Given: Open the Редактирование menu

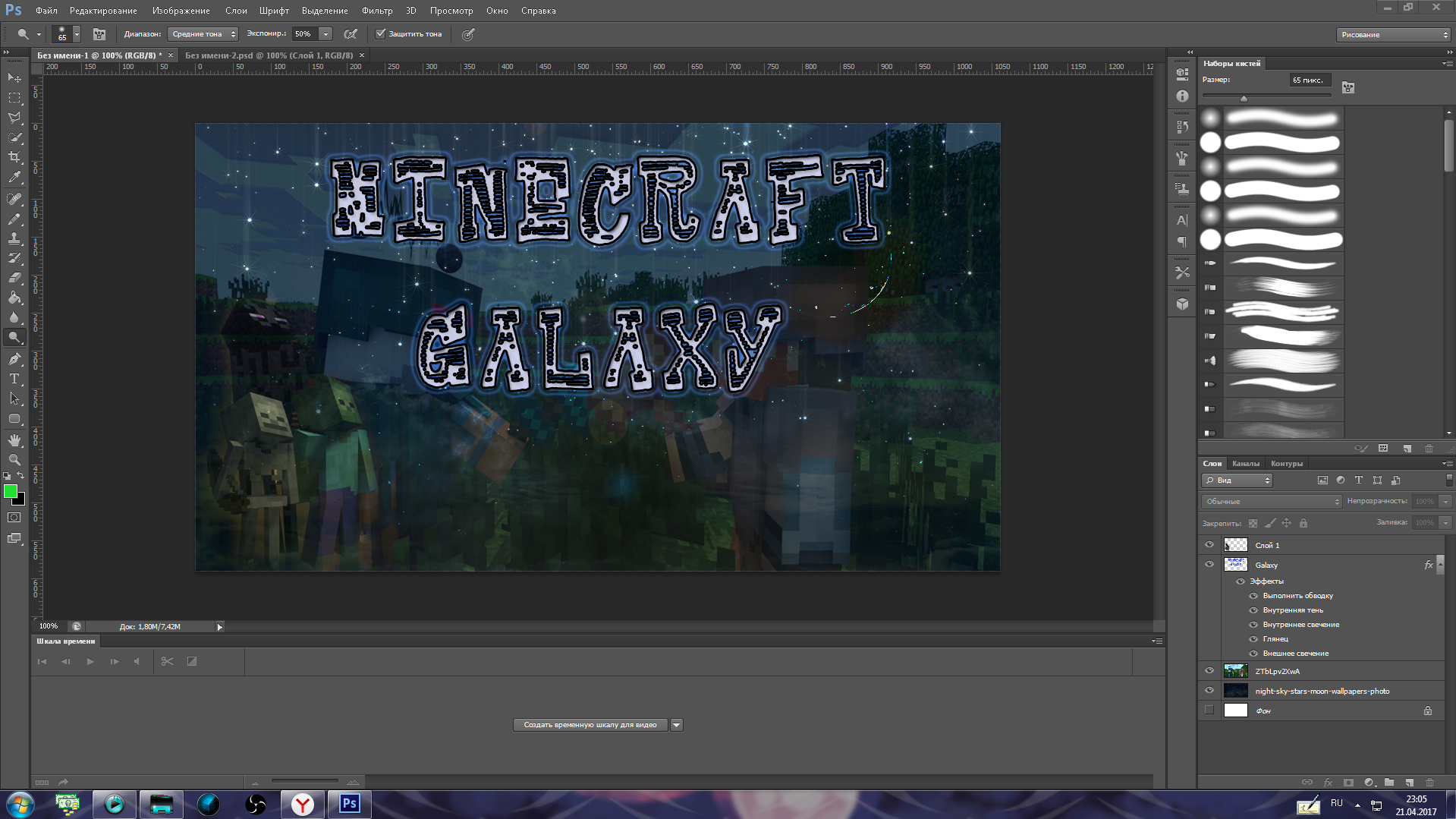Looking at the screenshot, I should click(103, 11).
